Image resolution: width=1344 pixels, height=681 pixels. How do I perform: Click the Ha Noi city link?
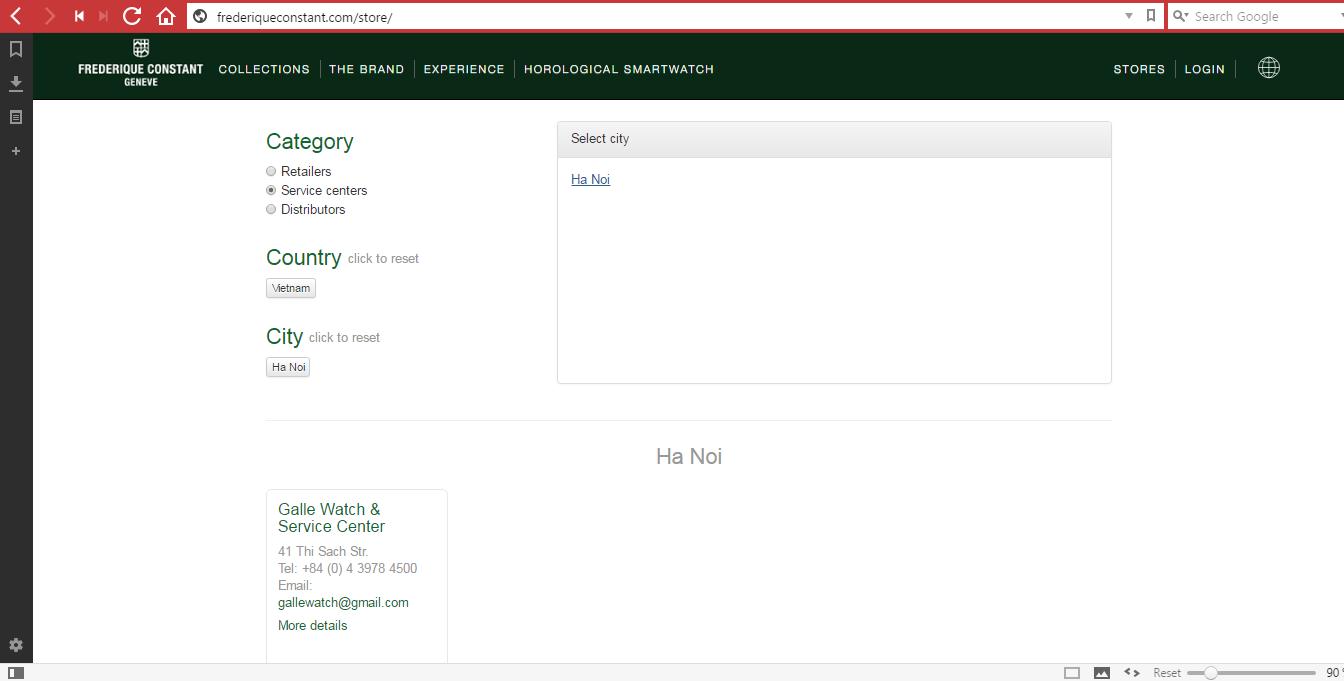[x=590, y=179]
